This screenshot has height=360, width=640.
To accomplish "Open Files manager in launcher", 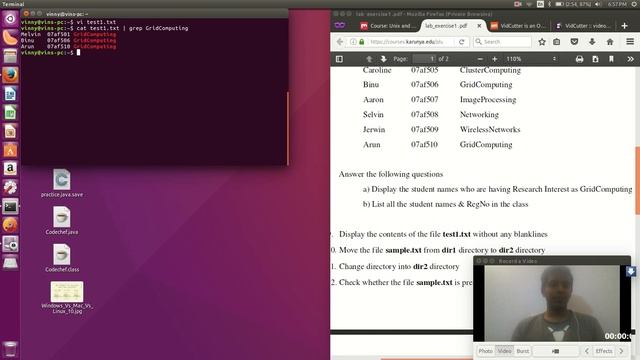I will click(x=10, y=56).
